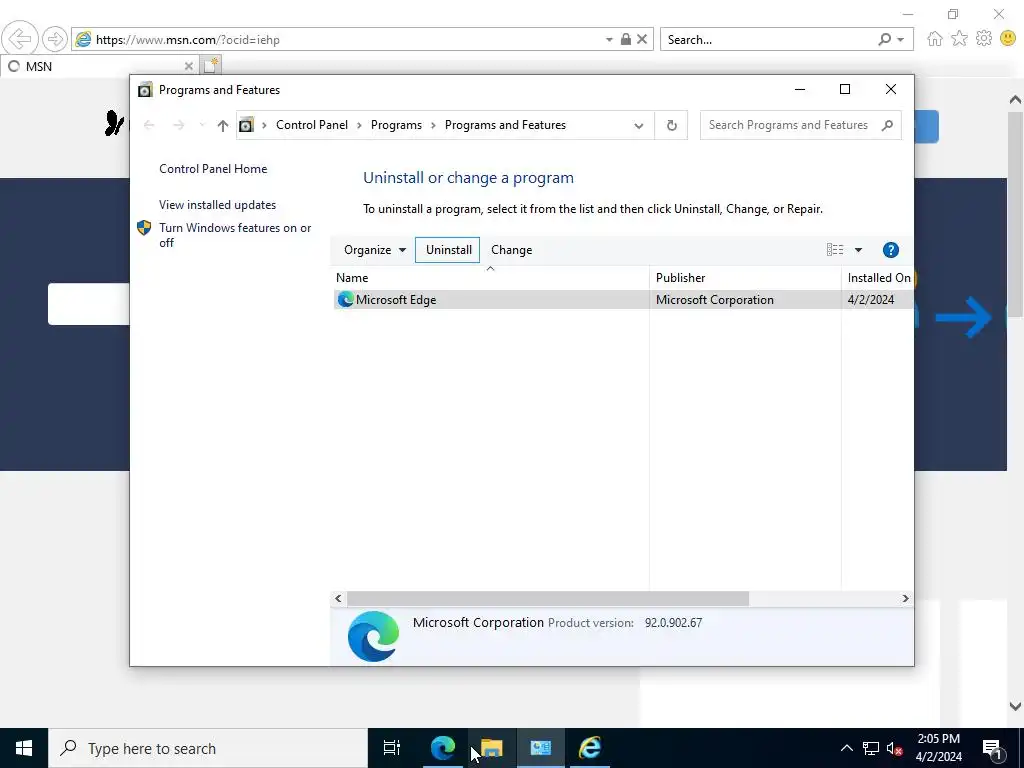
Task: Select the Microsoft Edge program row
Action: click(x=623, y=300)
